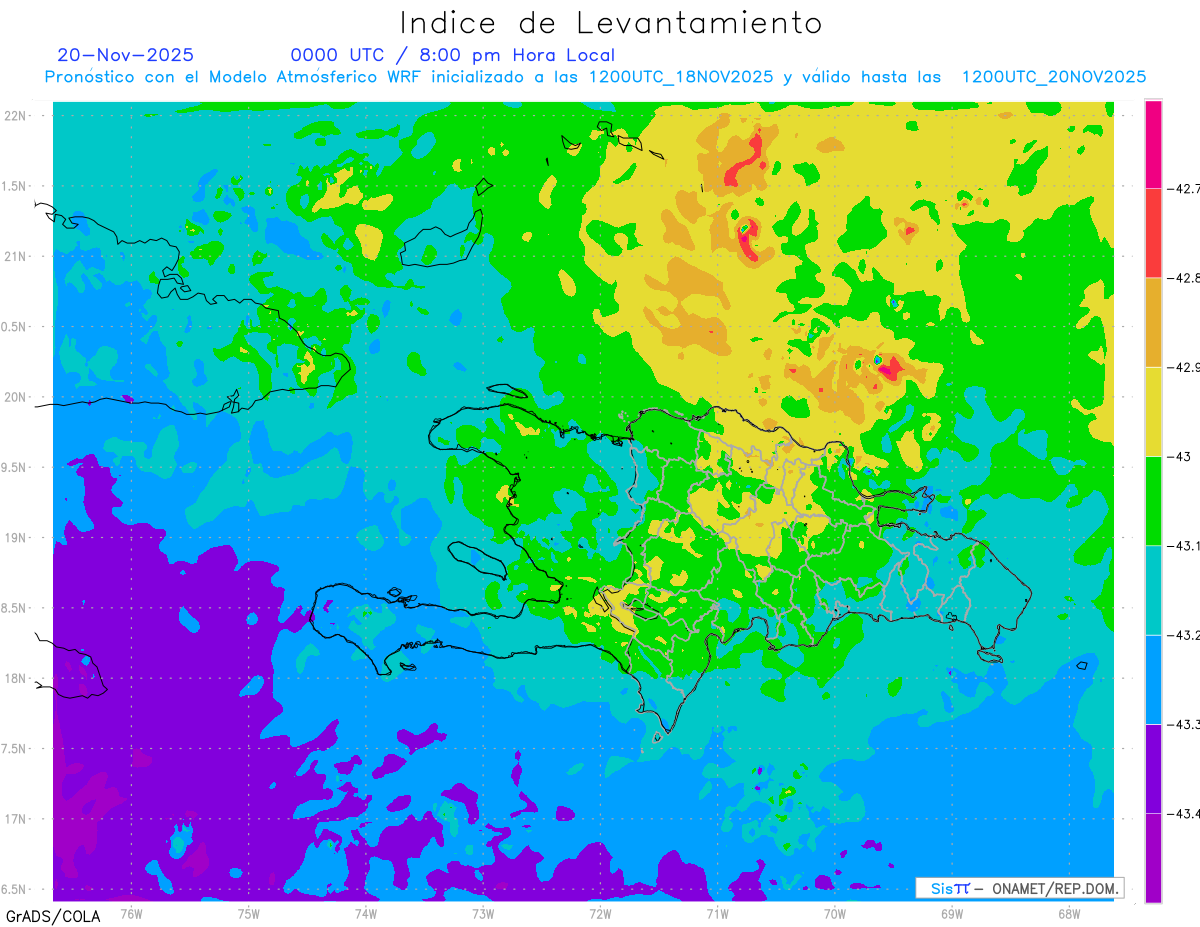Click the legend value "-42.7"

pos(1185,188)
